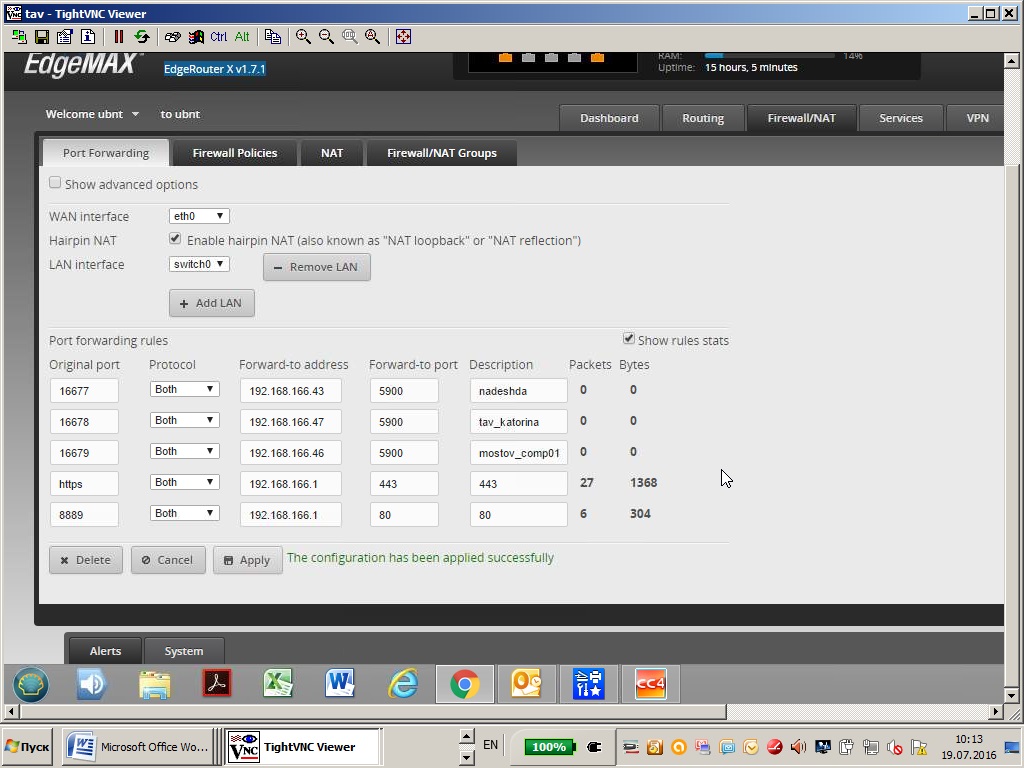Open Outlook in the remote taskbar

pos(526,684)
